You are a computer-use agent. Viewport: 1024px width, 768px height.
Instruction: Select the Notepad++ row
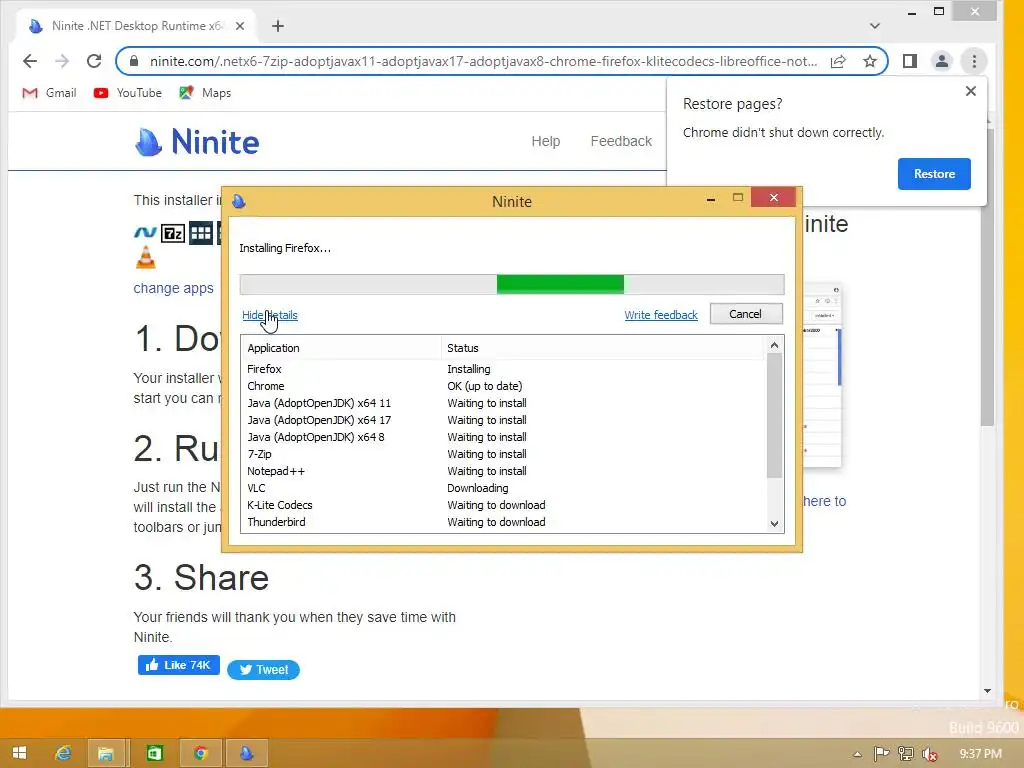click(x=503, y=471)
